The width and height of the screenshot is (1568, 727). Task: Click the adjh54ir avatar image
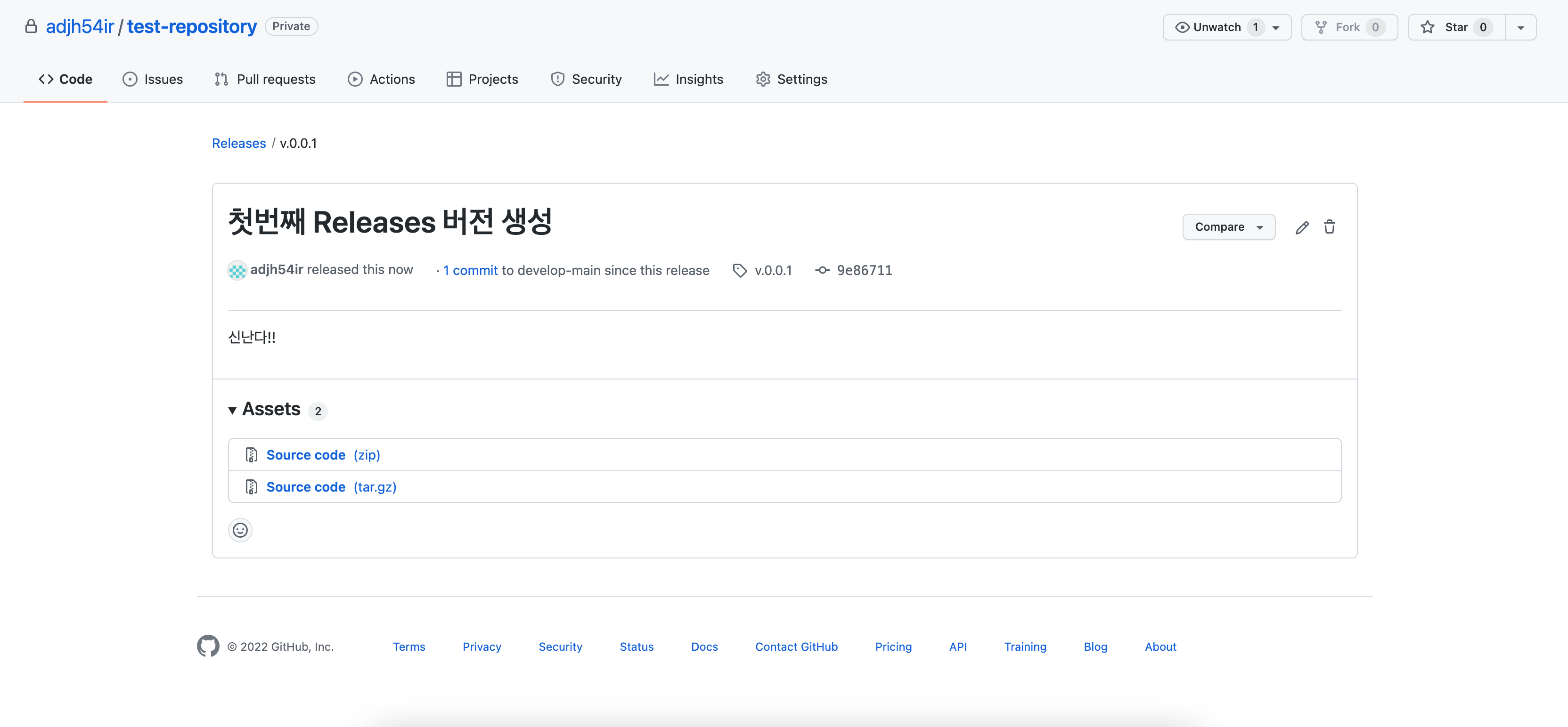tap(237, 271)
